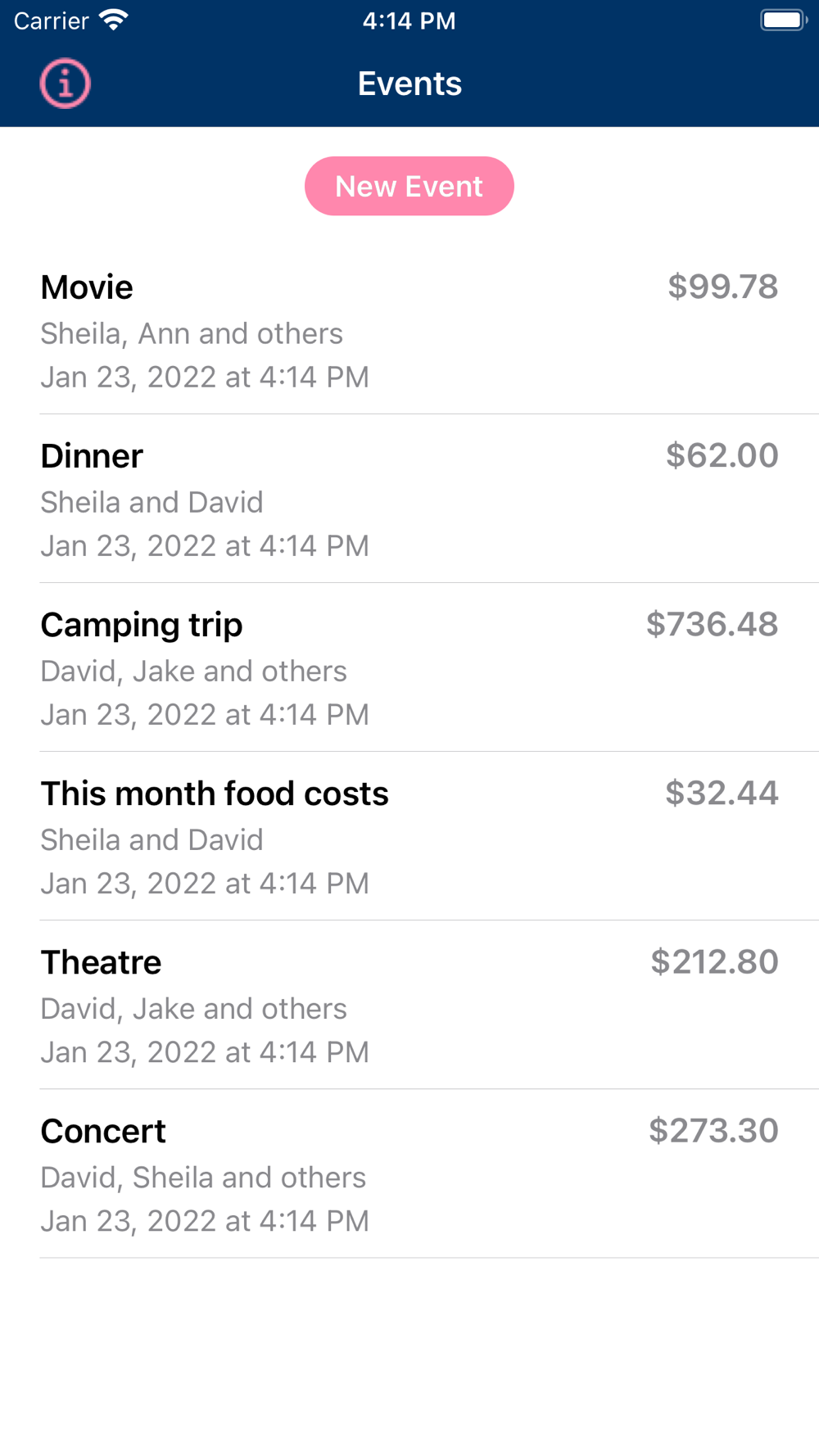Tap the $273.30 amount

tap(713, 1130)
